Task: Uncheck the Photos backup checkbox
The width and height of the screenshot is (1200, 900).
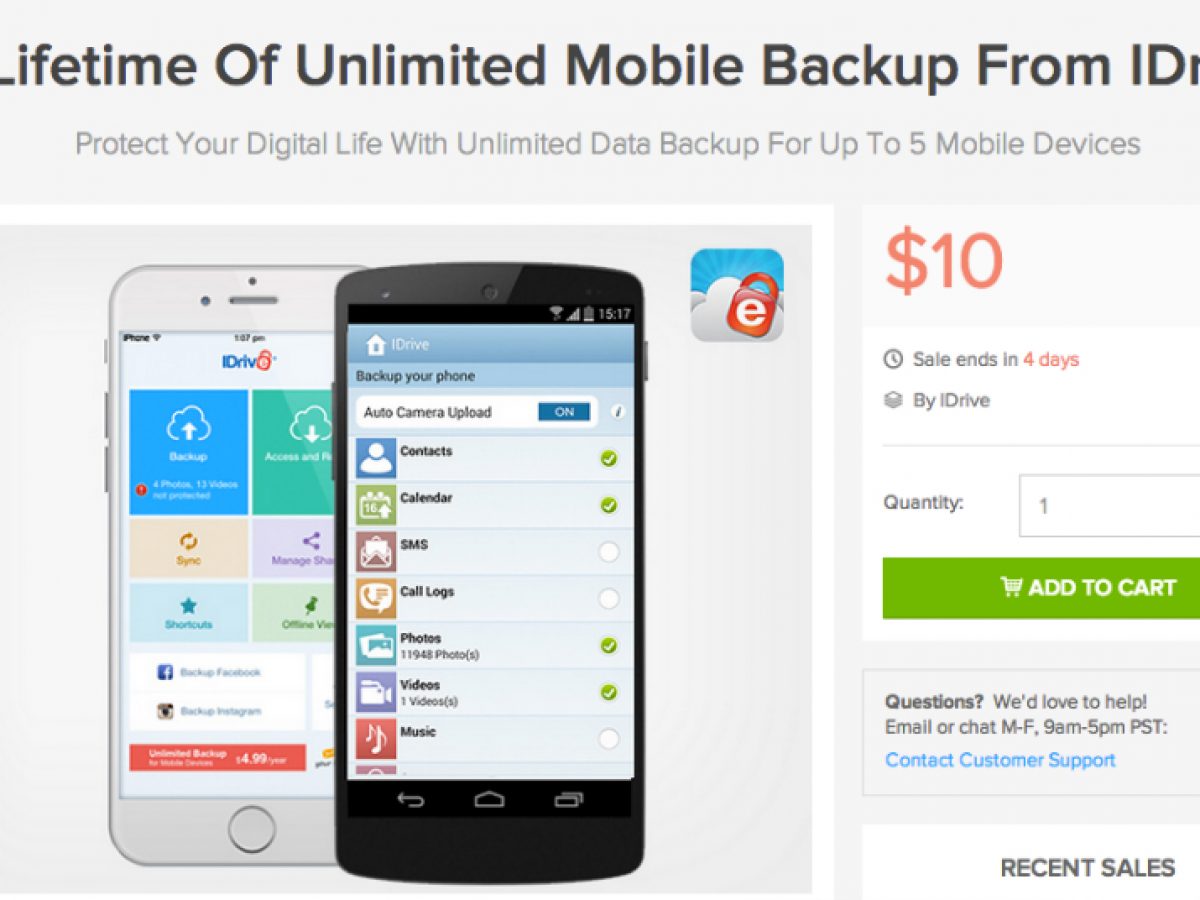Action: [608, 646]
